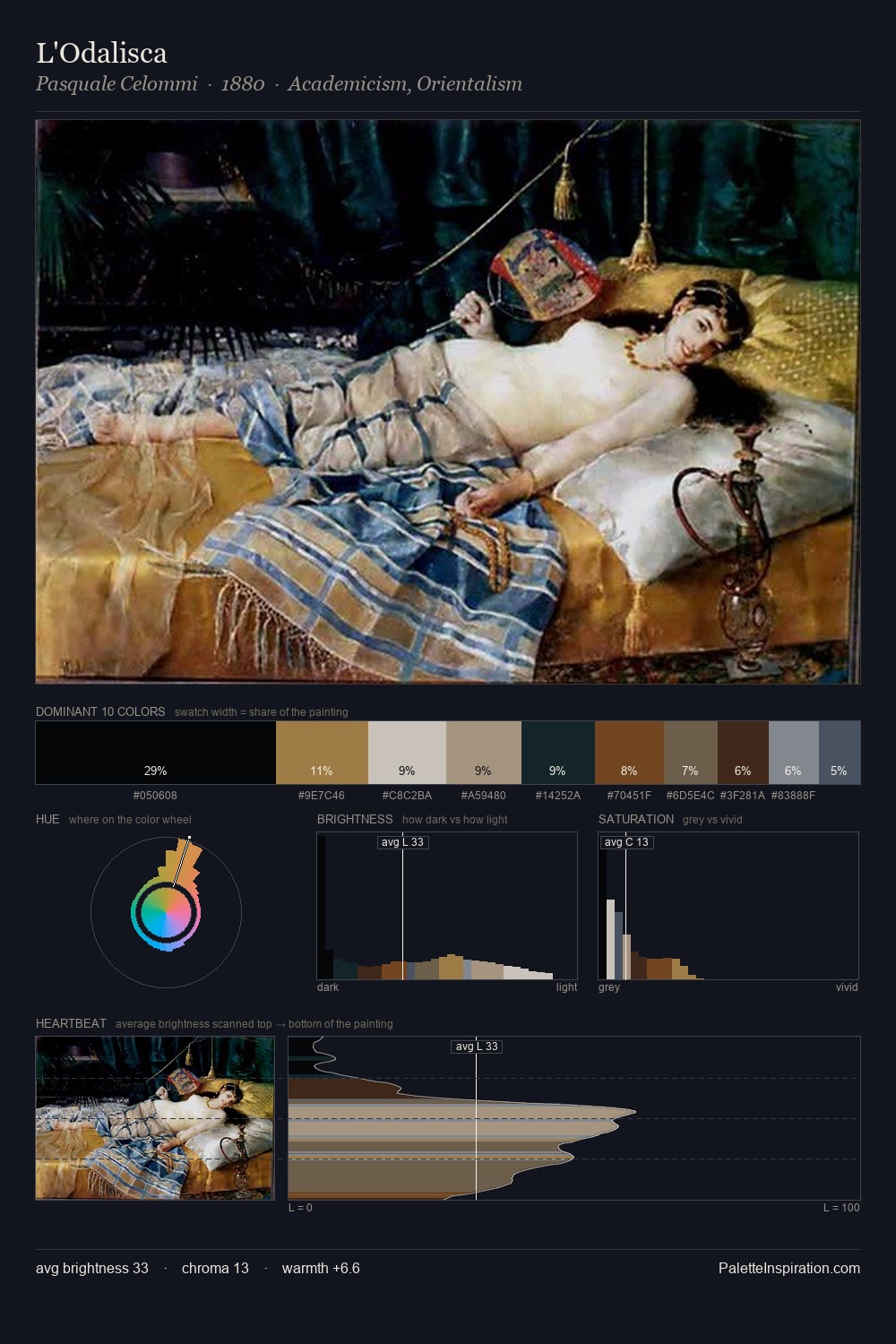
Task: Click the DOMINANT 10 COLORS heading
Action: pyautogui.click(x=100, y=711)
